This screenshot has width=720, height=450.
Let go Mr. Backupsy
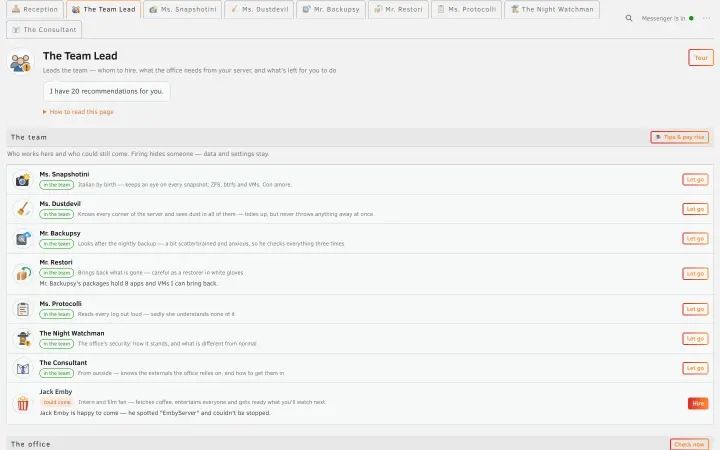(695, 238)
